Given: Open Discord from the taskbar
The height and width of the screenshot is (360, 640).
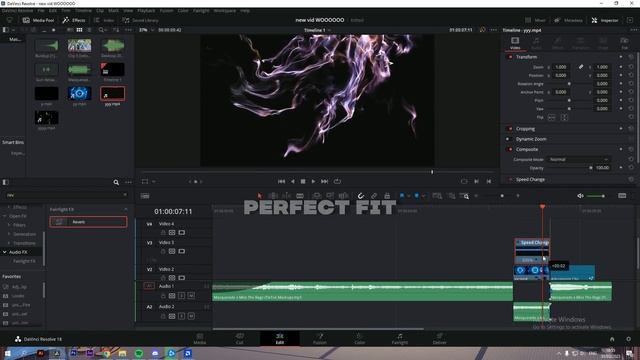Looking at the screenshot, I should click(155, 353).
